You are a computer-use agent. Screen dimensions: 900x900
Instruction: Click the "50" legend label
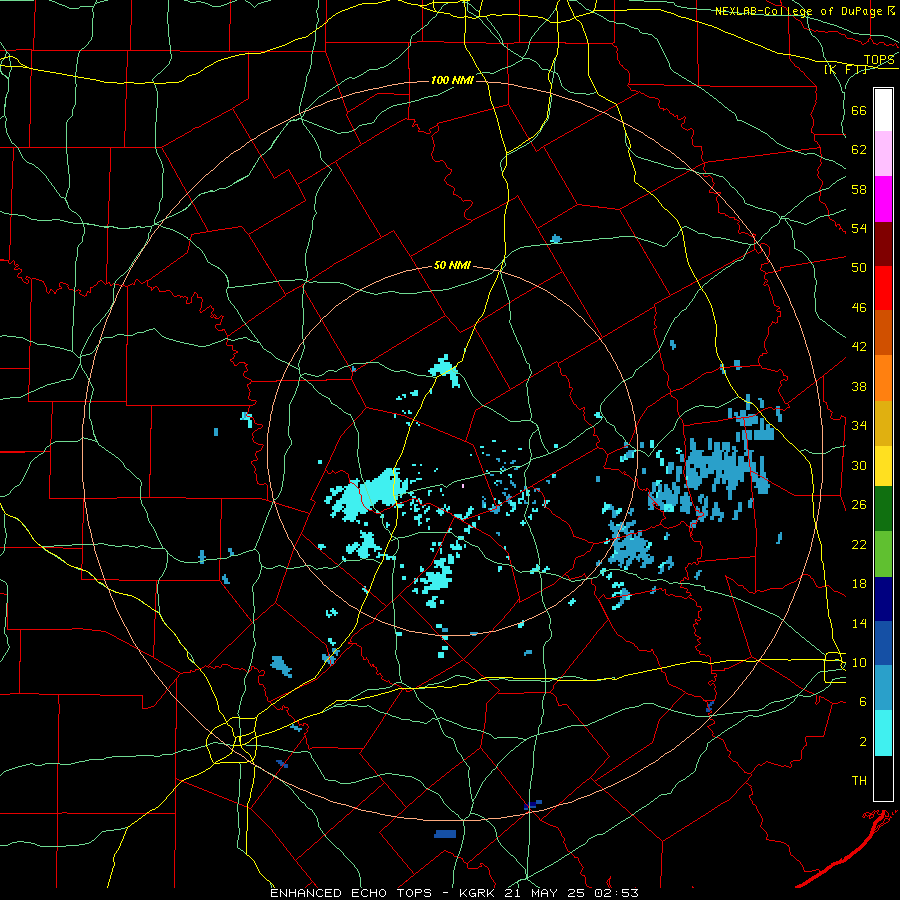(859, 268)
